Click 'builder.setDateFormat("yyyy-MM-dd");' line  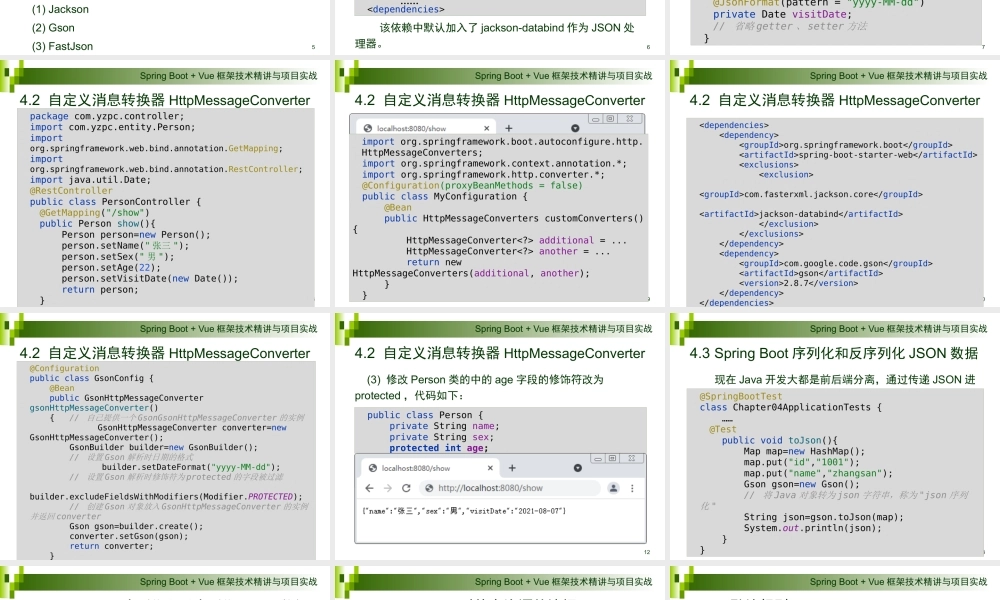pos(191,467)
